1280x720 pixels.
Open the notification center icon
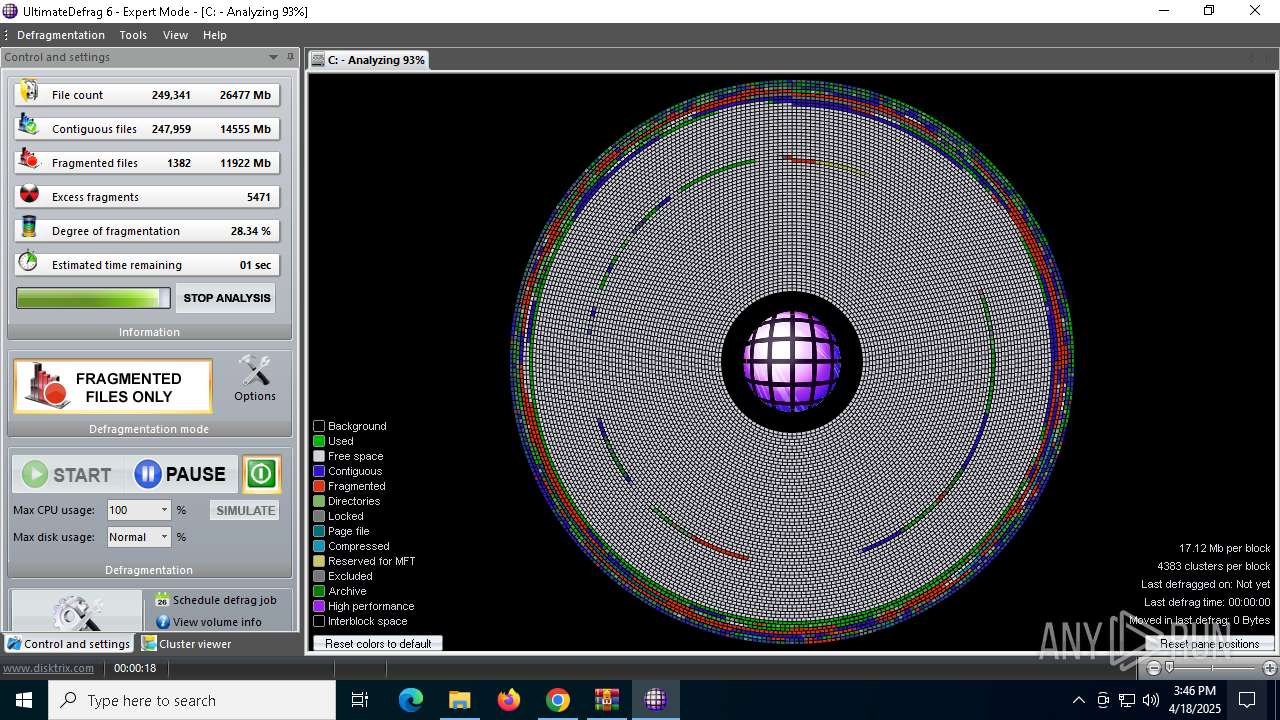pyautogui.click(x=1247, y=700)
